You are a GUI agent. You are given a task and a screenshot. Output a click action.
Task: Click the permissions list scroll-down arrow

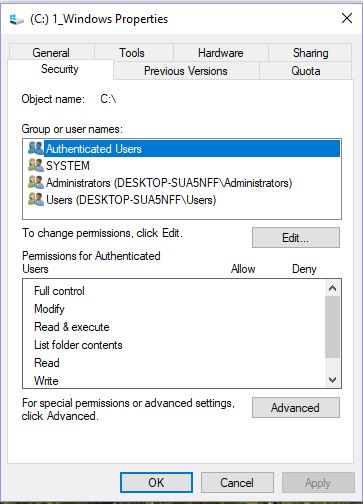(x=332, y=380)
